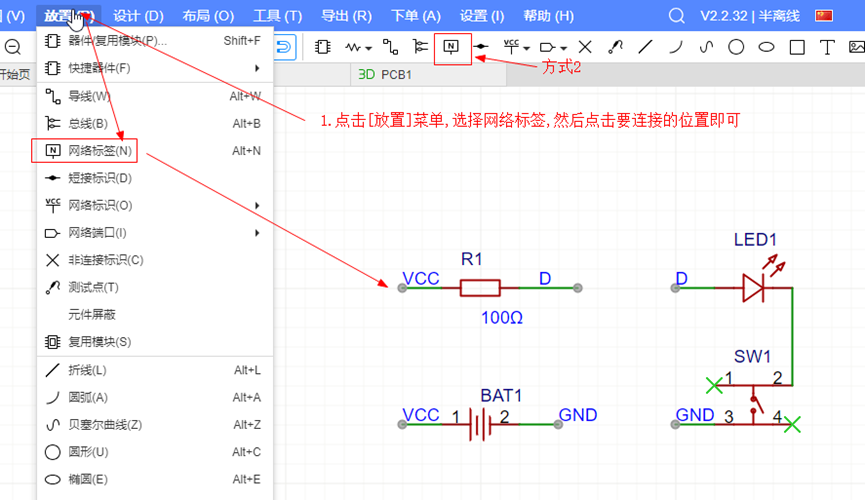Choose 网络标签(N) from the menu
This screenshot has width=865, height=500.
(x=155, y=151)
